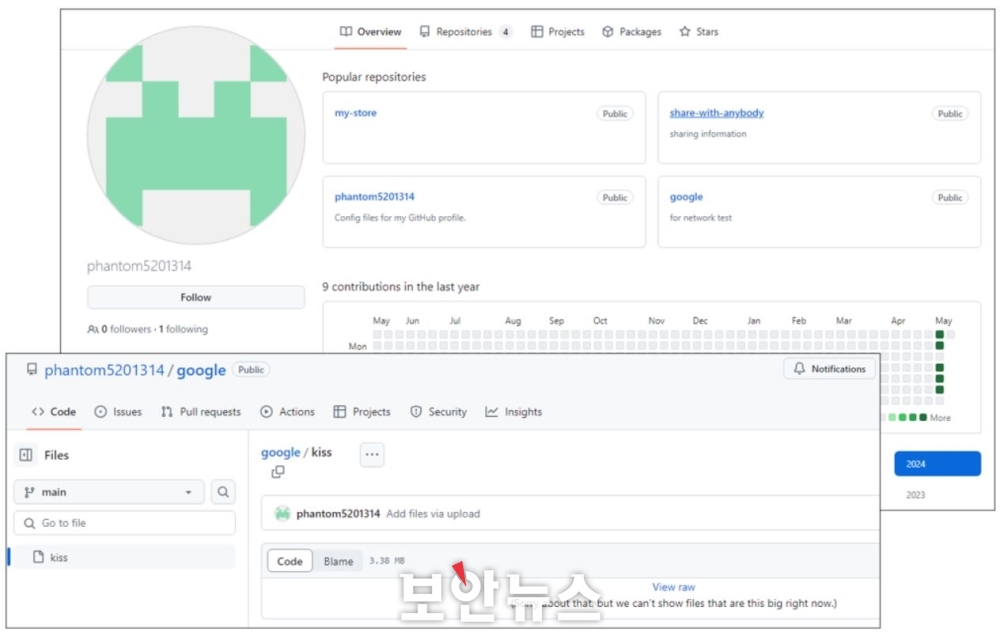1000x637 pixels.
Task: Click the Packages cube icon
Action: point(608,31)
